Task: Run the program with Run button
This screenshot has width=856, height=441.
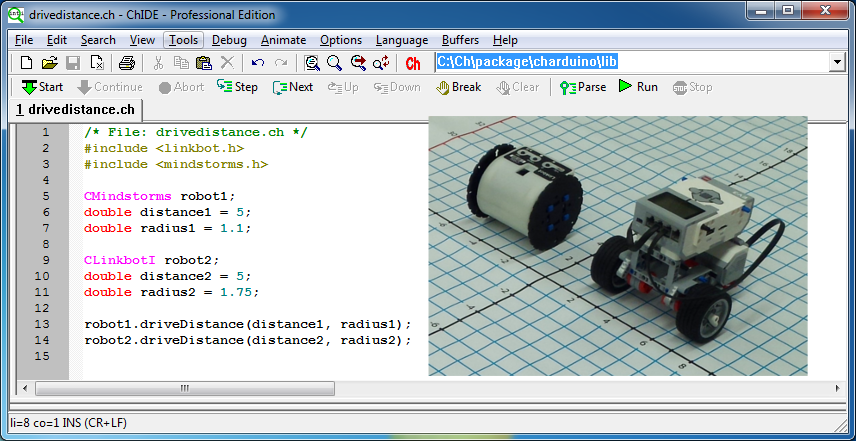Action: pos(637,87)
